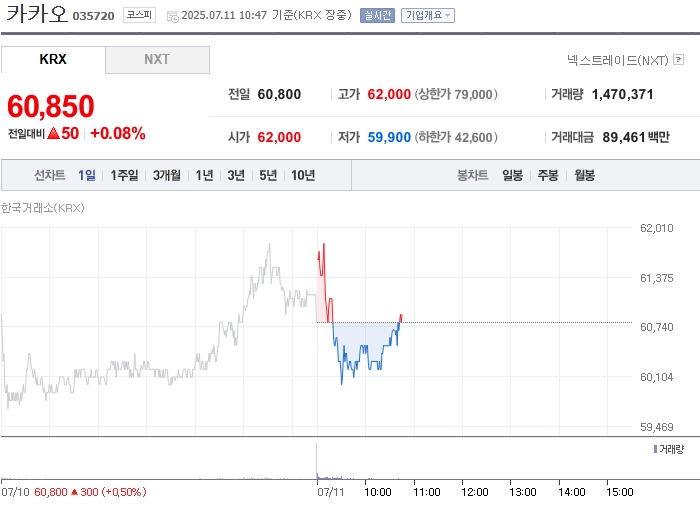Screen dimensions: 700x515
Task: Click the 07/11 date axis label
Action: pos(331,492)
